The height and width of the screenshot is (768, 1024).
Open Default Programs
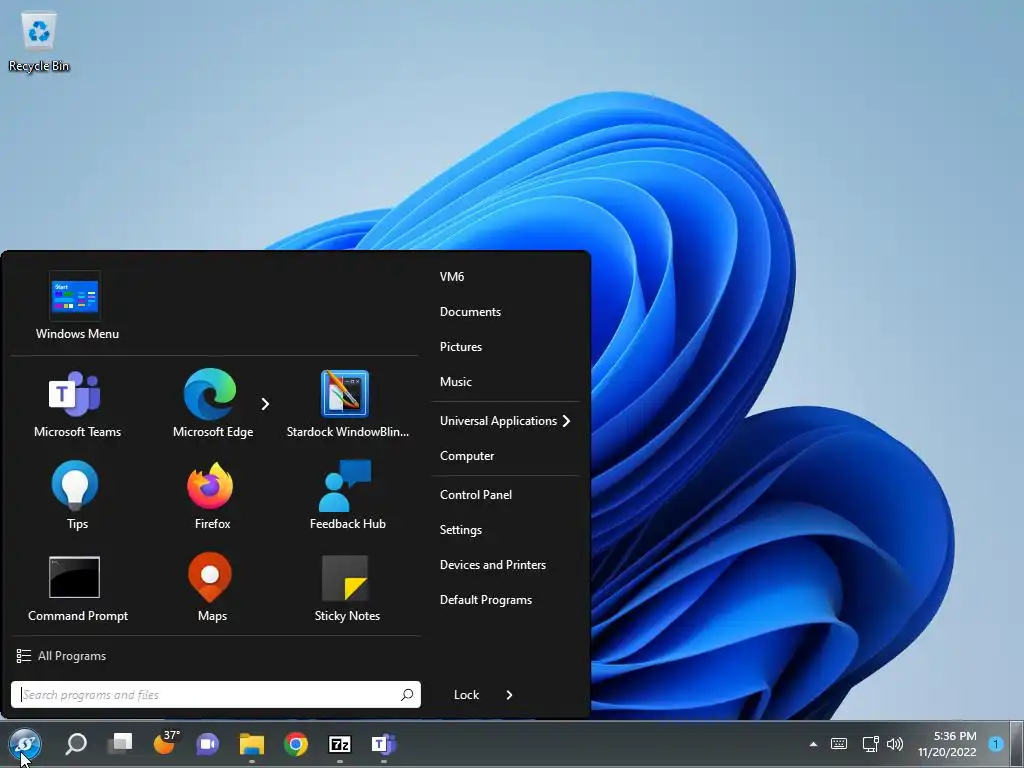(x=486, y=600)
